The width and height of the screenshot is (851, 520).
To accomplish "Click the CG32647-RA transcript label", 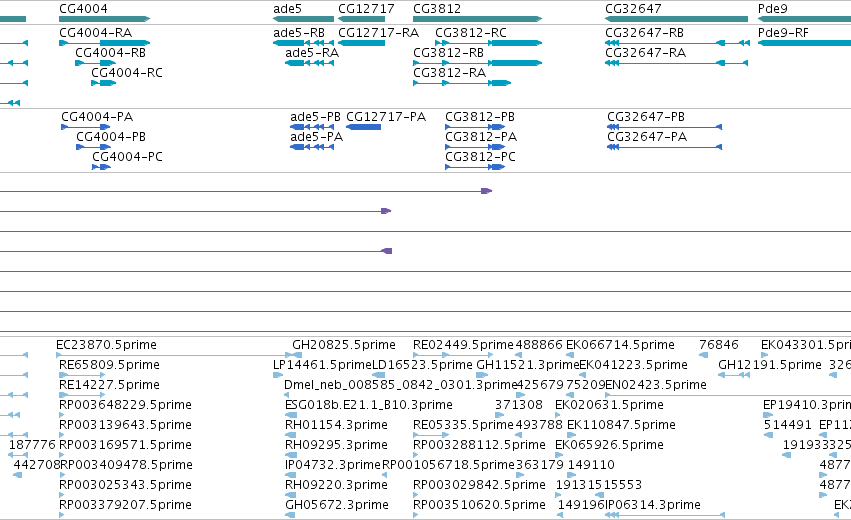I will [x=645, y=53].
